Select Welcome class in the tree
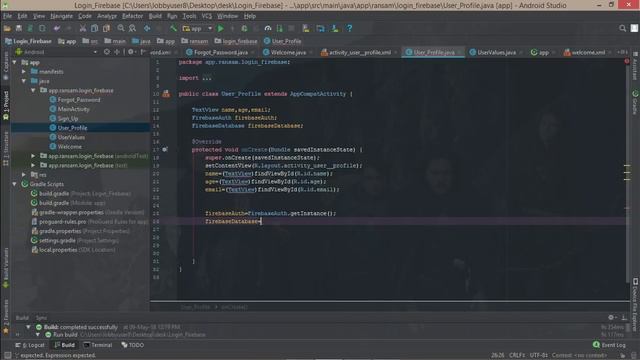 coord(69,147)
